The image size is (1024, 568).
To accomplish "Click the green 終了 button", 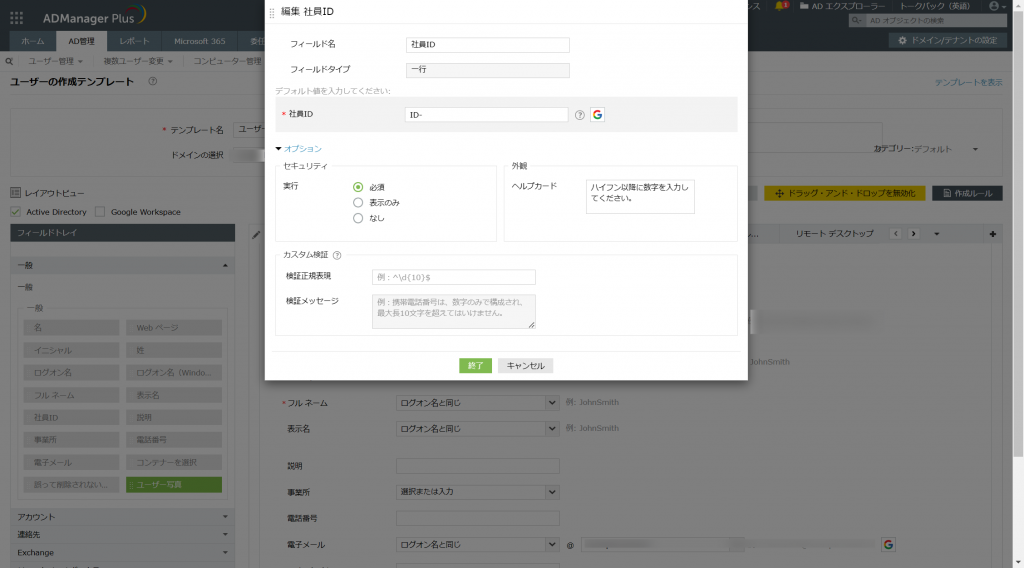I will point(475,366).
